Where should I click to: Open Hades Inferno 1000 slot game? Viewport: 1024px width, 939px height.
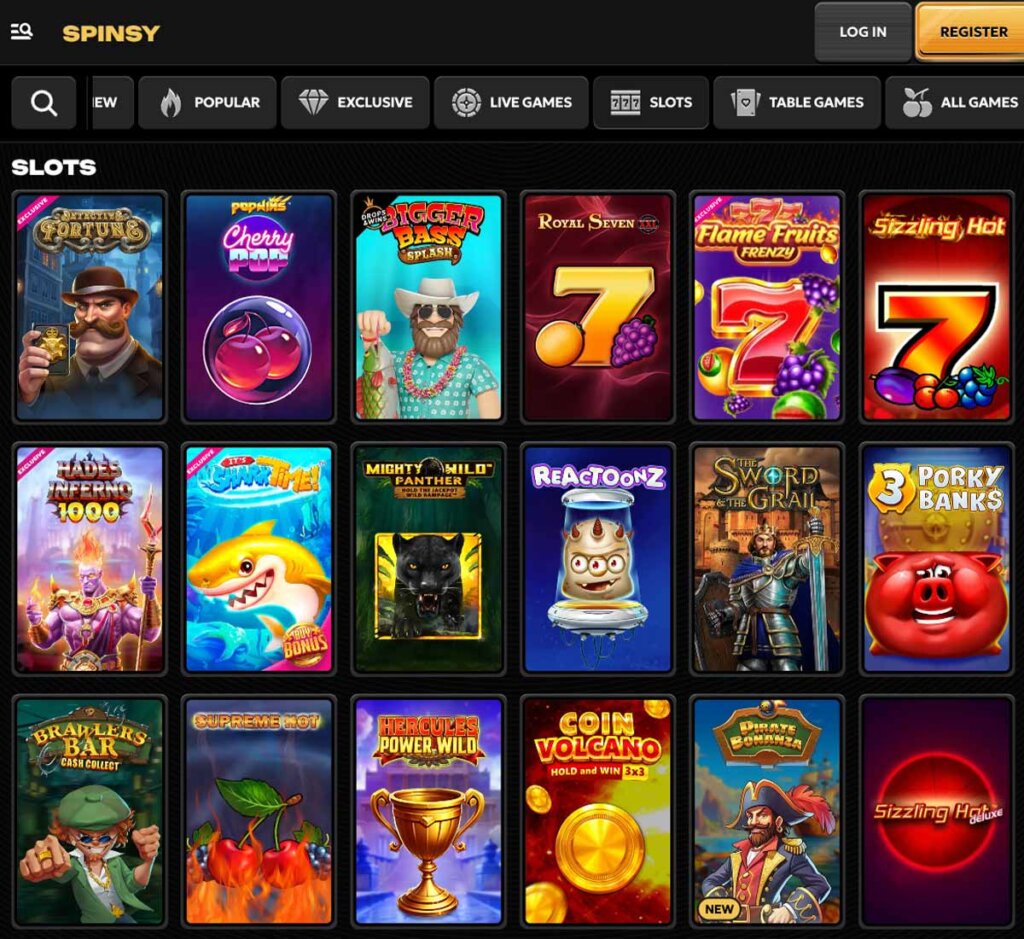coord(90,559)
